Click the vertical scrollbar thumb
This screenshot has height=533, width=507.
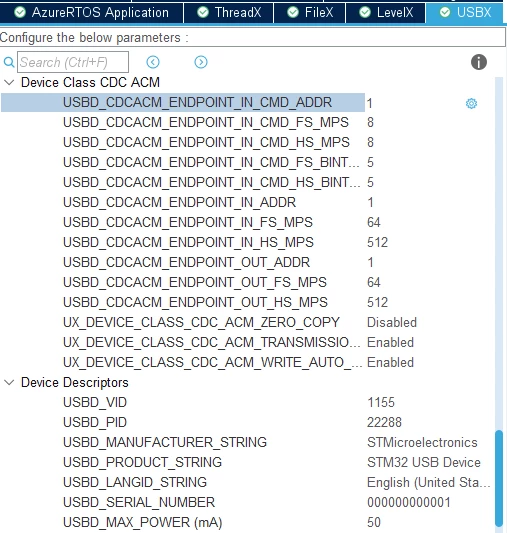coord(499,478)
